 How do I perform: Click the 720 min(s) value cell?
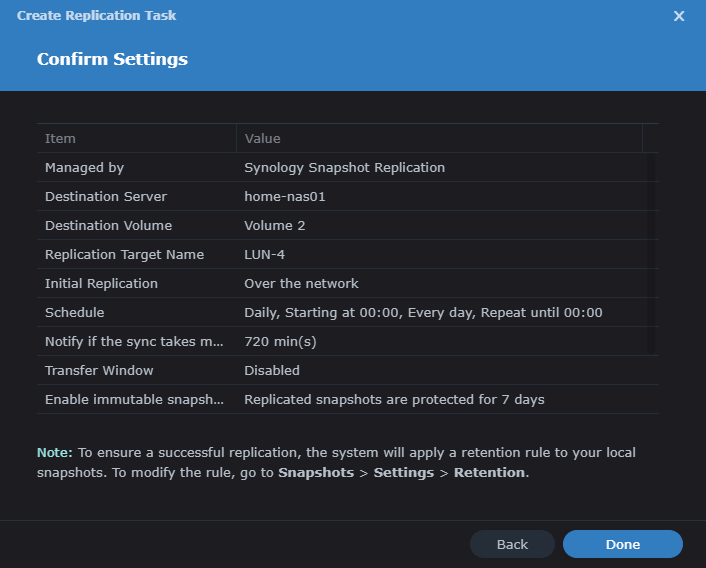280,341
